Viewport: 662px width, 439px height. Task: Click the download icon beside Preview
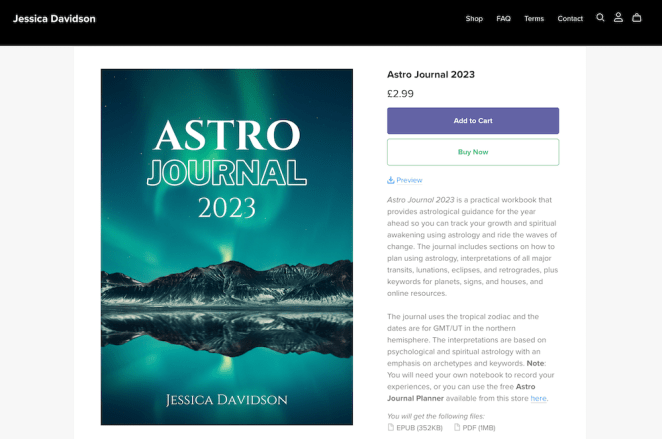(391, 180)
